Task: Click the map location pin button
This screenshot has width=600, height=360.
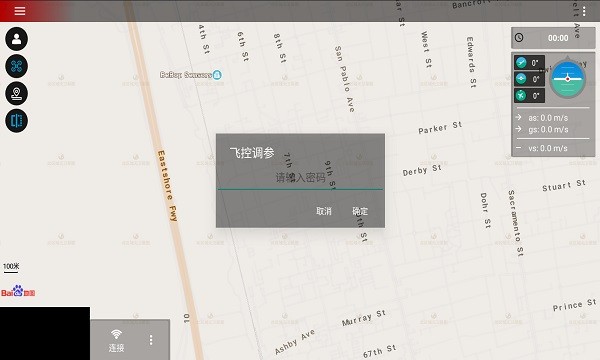Action: tap(16, 93)
